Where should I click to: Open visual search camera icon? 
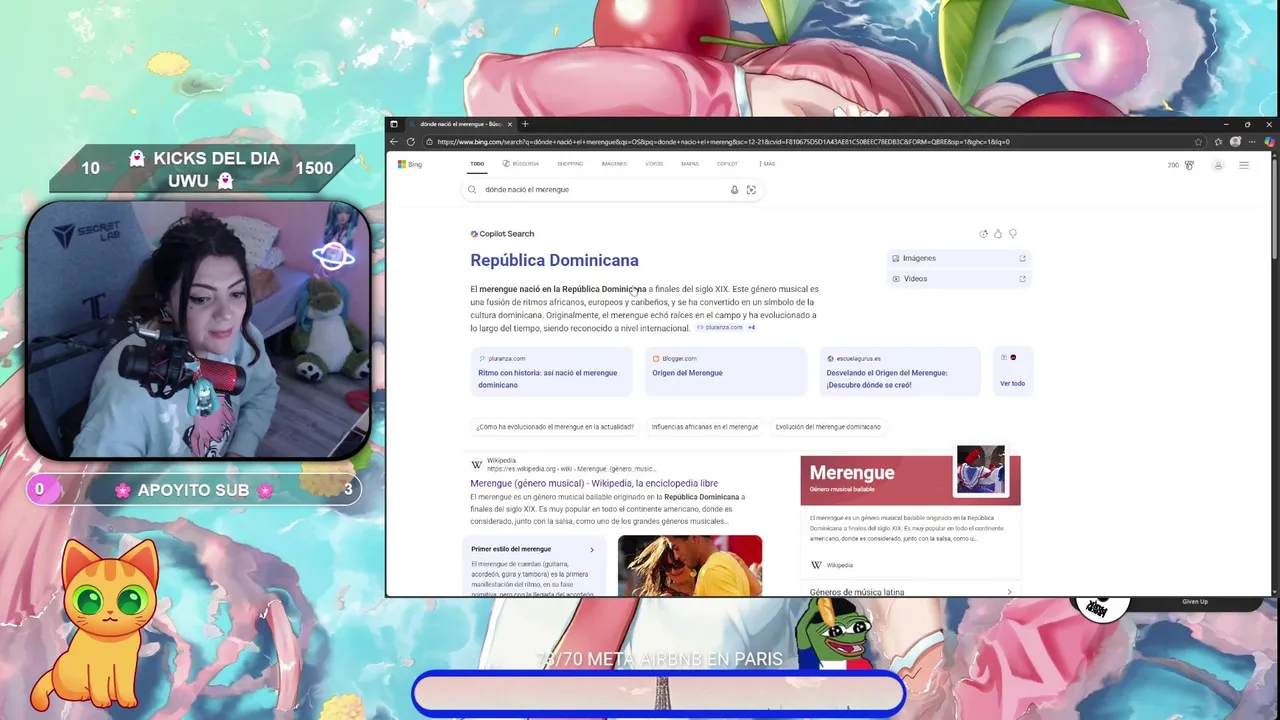click(x=751, y=190)
